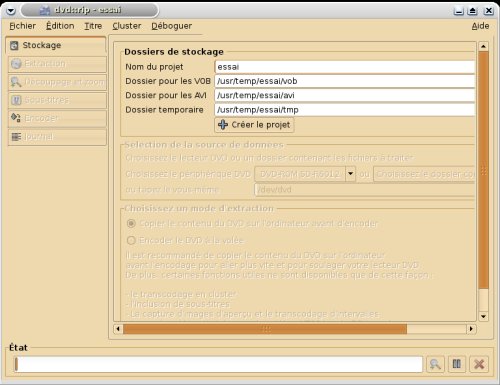Image resolution: width=500 pixels, height=385 pixels.
Task: Click the Extraction disc icon
Action: [x=16, y=64]
